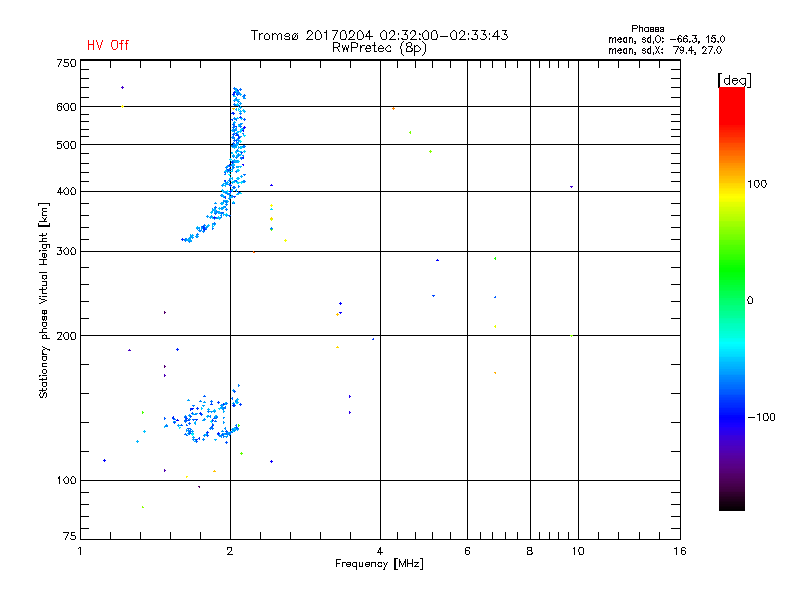The width and height of the screenshot is (800, 600).
Task: Click height axis tick label "300"
Action: pyautogui.click(x=66, y=252)
